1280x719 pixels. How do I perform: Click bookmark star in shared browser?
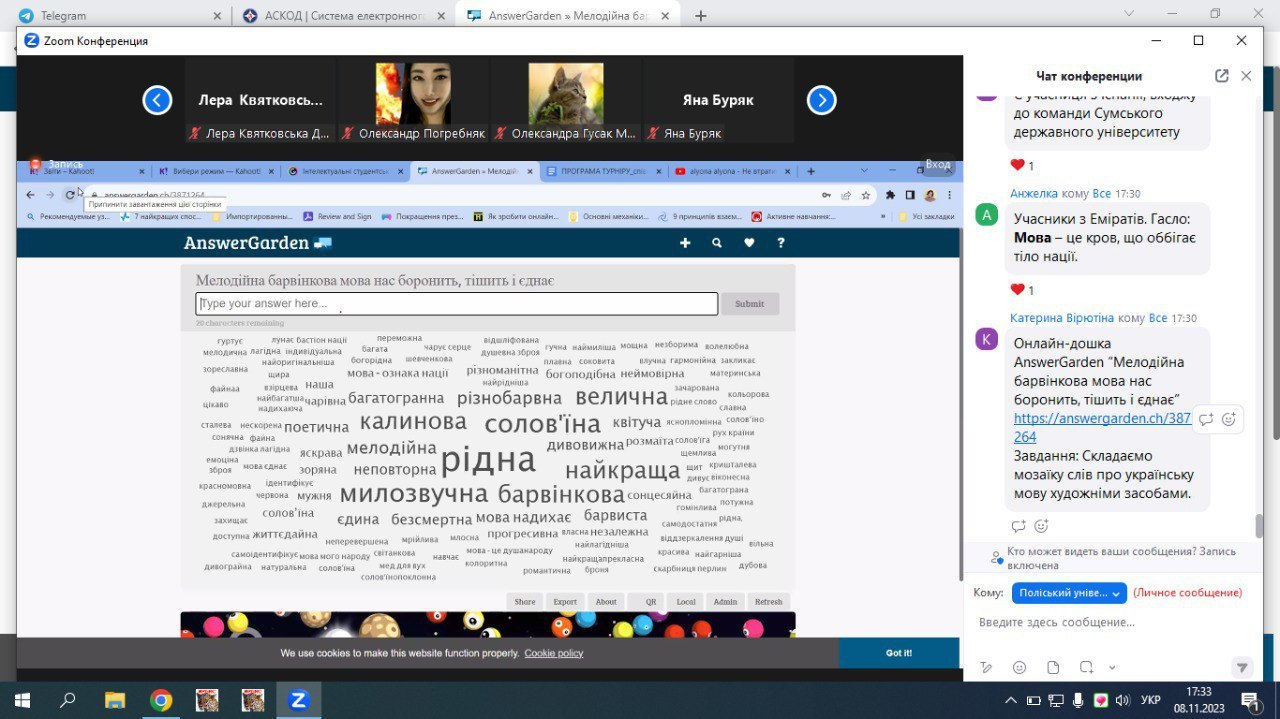click(x=865, y=195)
